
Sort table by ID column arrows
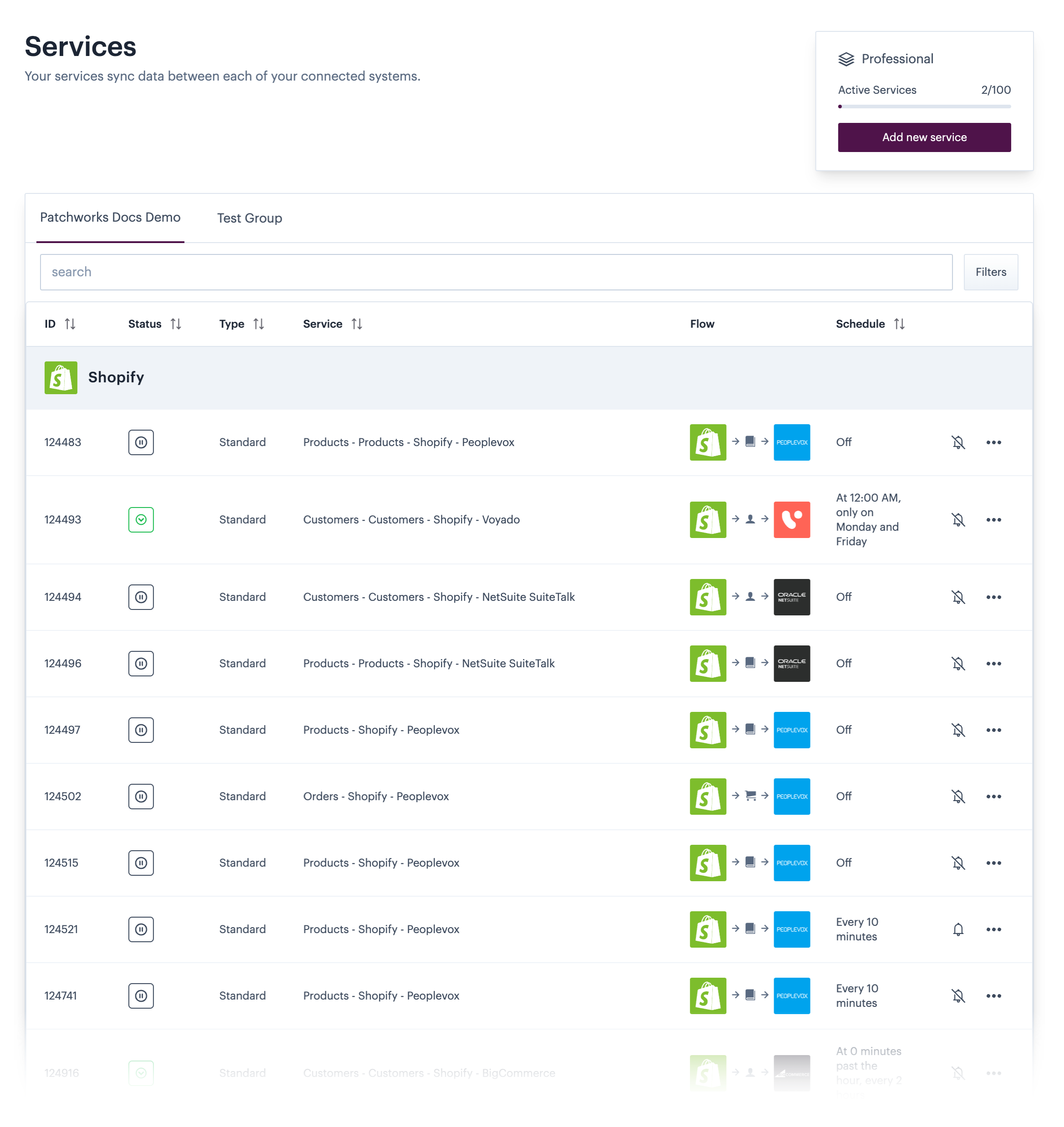click(x=70, y=324)
